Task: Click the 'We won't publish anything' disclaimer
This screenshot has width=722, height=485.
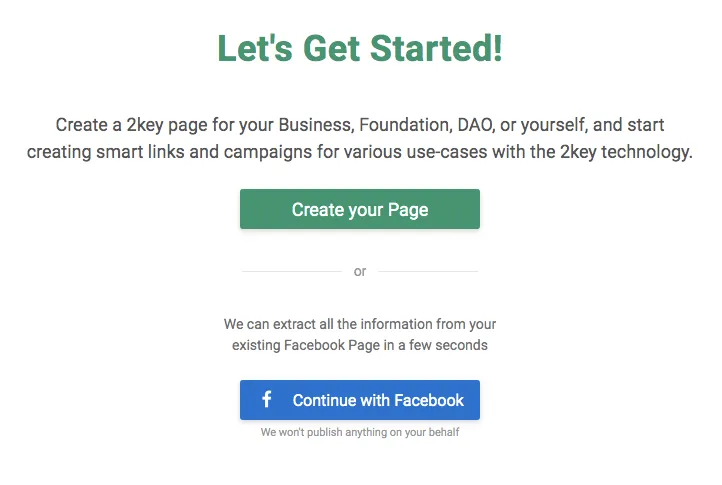Action: tap(360, 432)
